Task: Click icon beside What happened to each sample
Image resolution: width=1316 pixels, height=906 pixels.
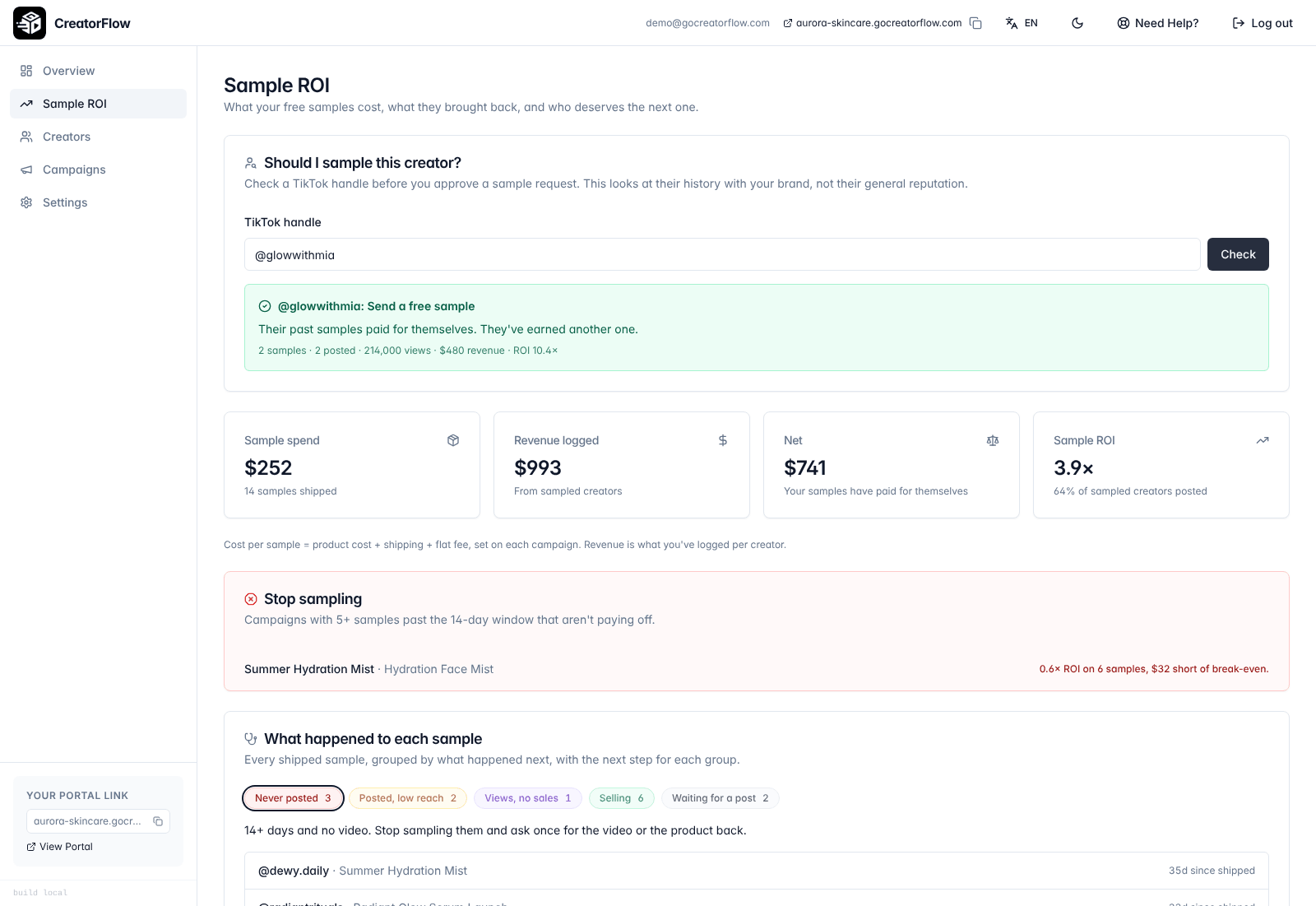Action: tap(251, 739)
